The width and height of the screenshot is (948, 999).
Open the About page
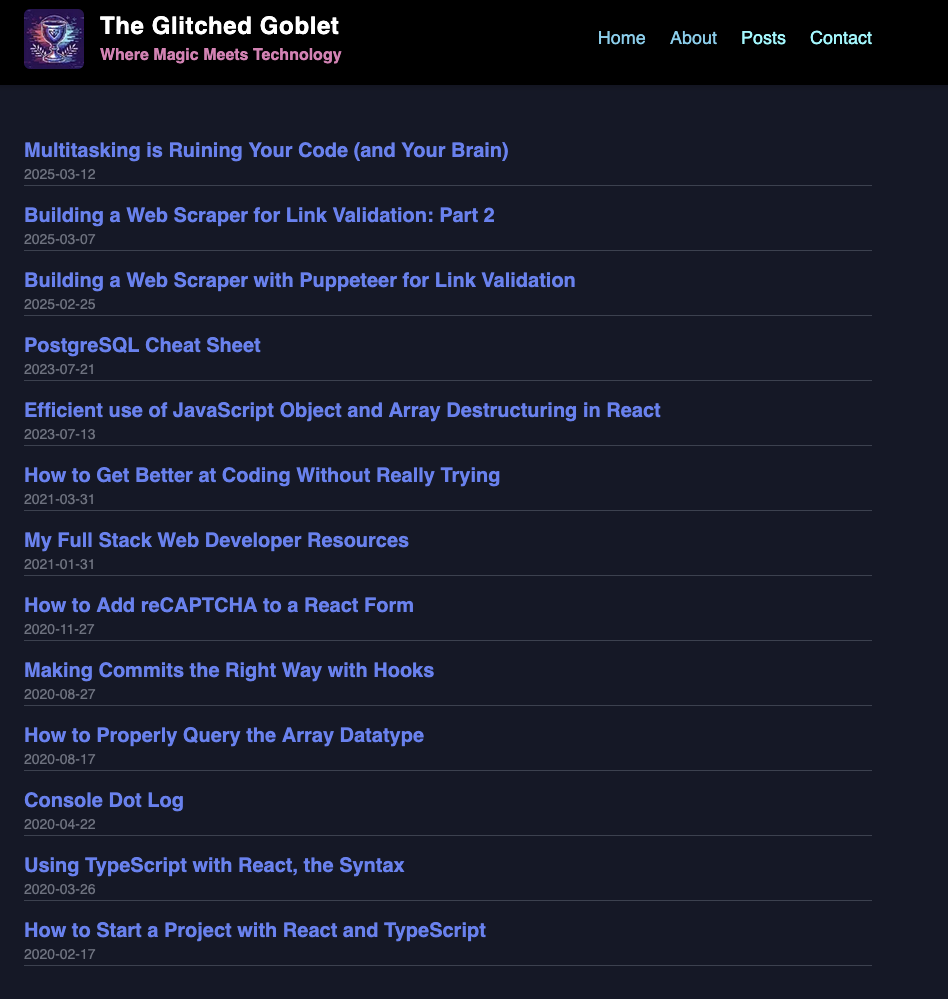tap(693, 38)
